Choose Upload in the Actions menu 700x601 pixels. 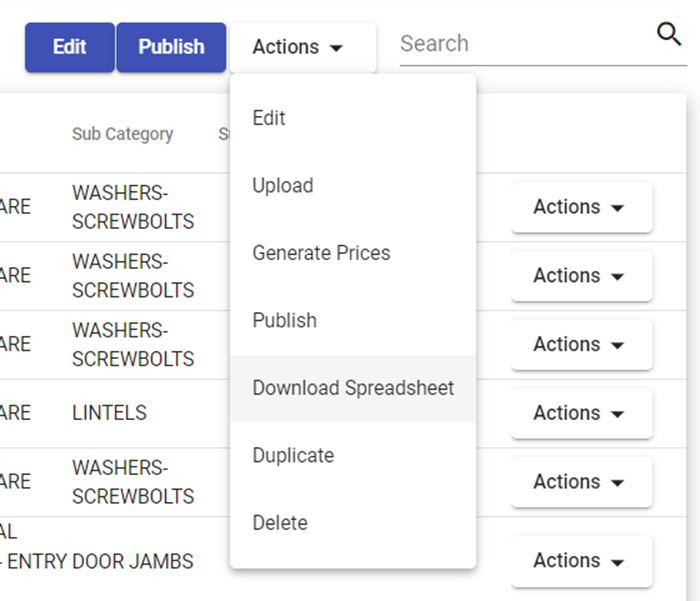(x=283, y=186)
